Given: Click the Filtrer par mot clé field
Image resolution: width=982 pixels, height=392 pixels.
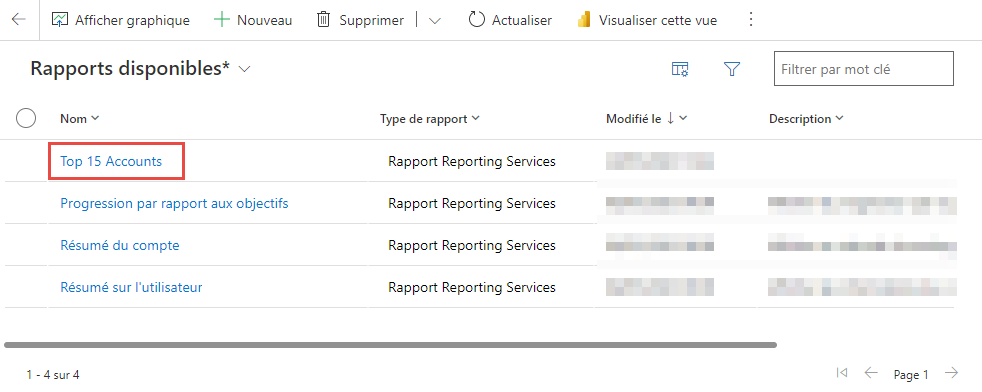Looking at the screenshot, I should pos(864,69).
